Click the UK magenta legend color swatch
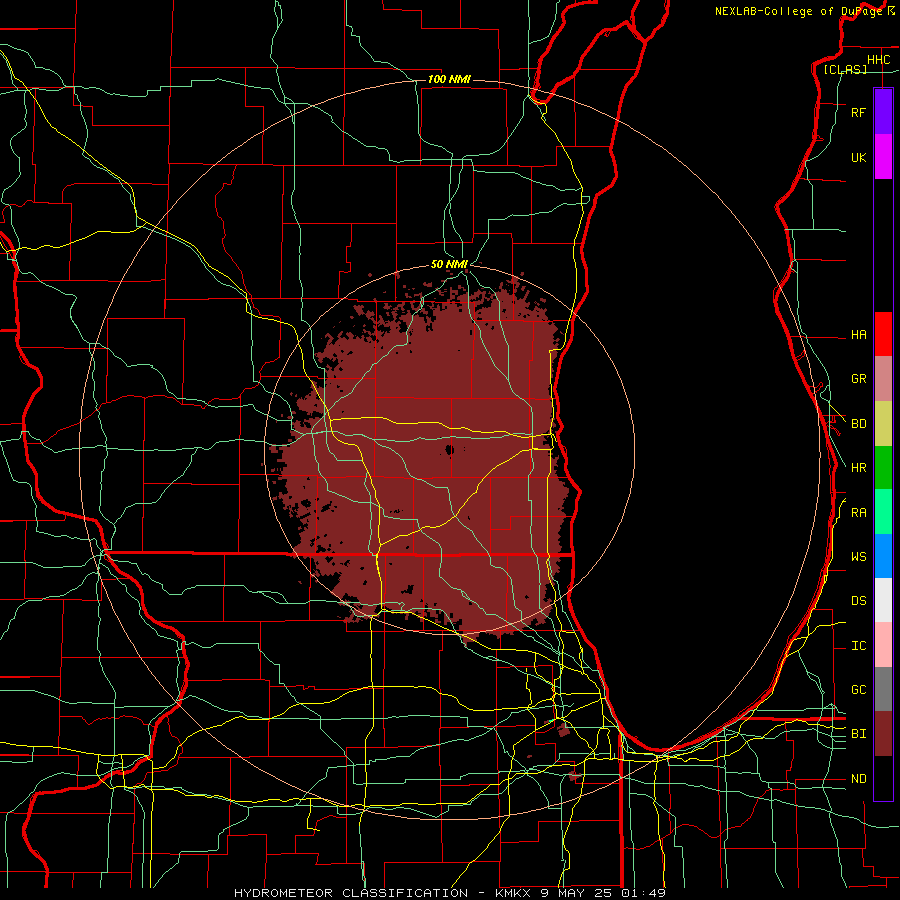Image resolution: width=900 pixels, height=900 pixels. click(x=883, y=157)
